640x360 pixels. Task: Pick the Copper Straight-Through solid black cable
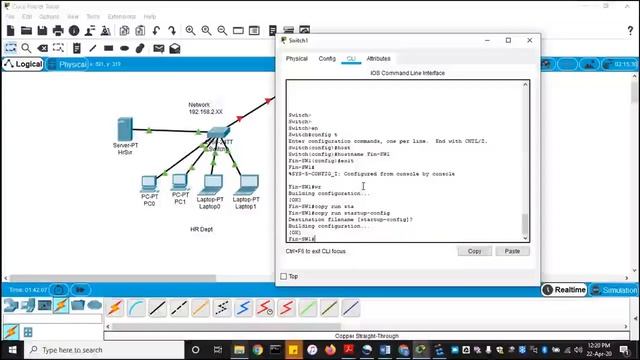point(158,308)
